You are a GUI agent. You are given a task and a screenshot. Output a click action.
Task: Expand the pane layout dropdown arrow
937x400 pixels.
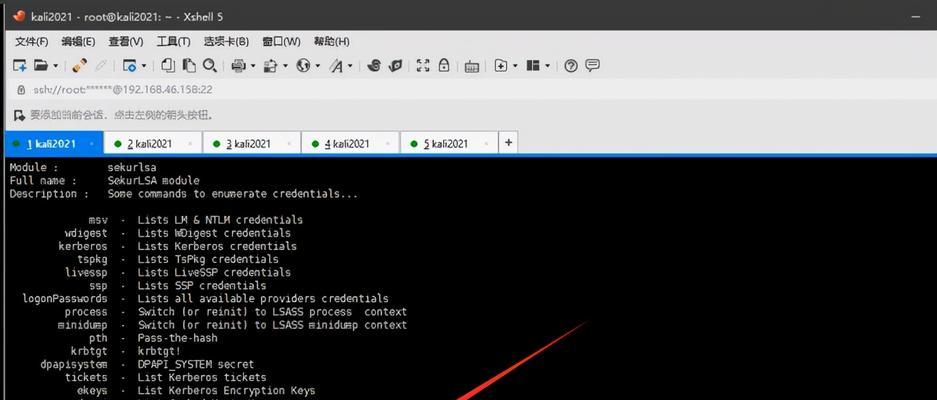pyautogui.click(x=547, y=66)
